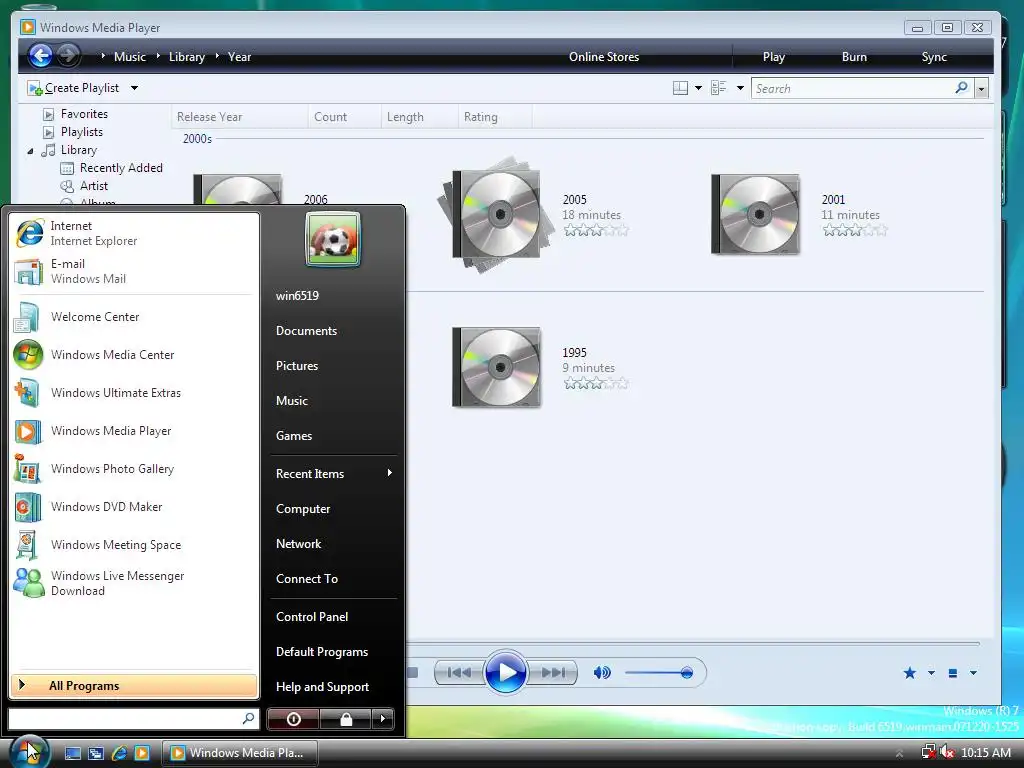This screenshot has width=1024, height=768.
Task: Launch Windows DVD Maker
Action: pyautogui.click(x=134, y=507)
